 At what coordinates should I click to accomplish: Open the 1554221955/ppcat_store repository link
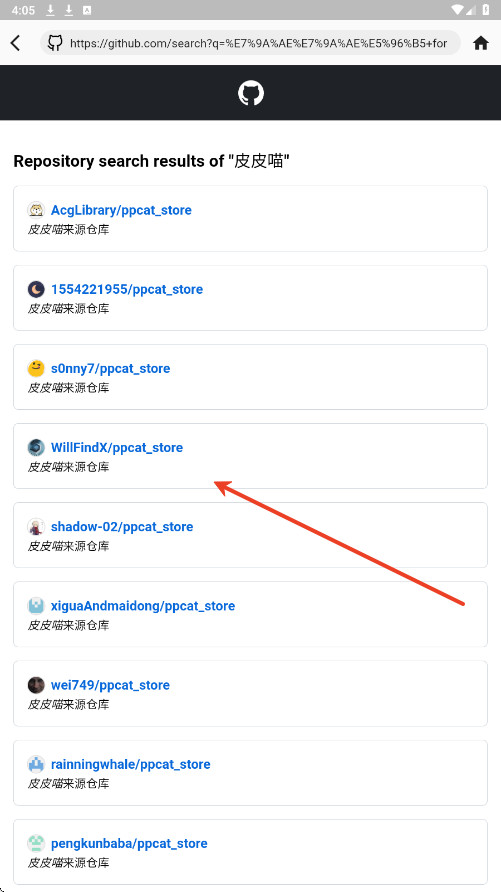click(127, 289)
